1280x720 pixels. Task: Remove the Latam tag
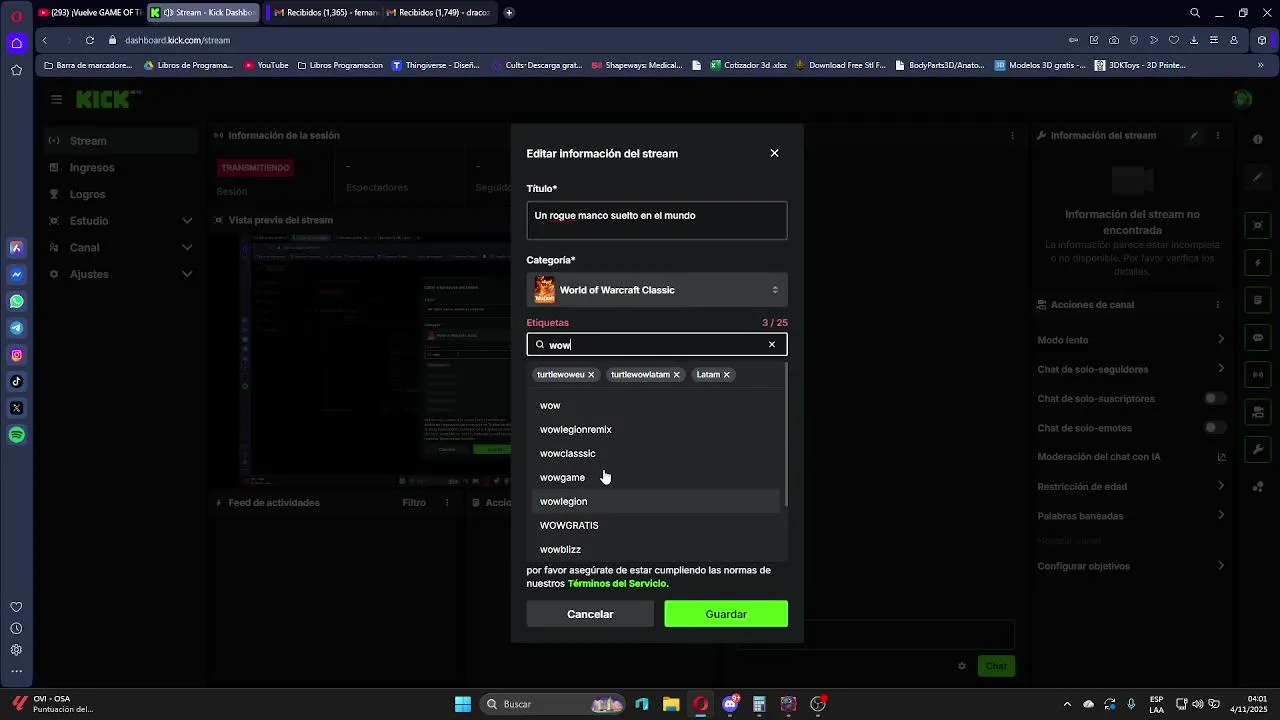(x=727, y=375)
